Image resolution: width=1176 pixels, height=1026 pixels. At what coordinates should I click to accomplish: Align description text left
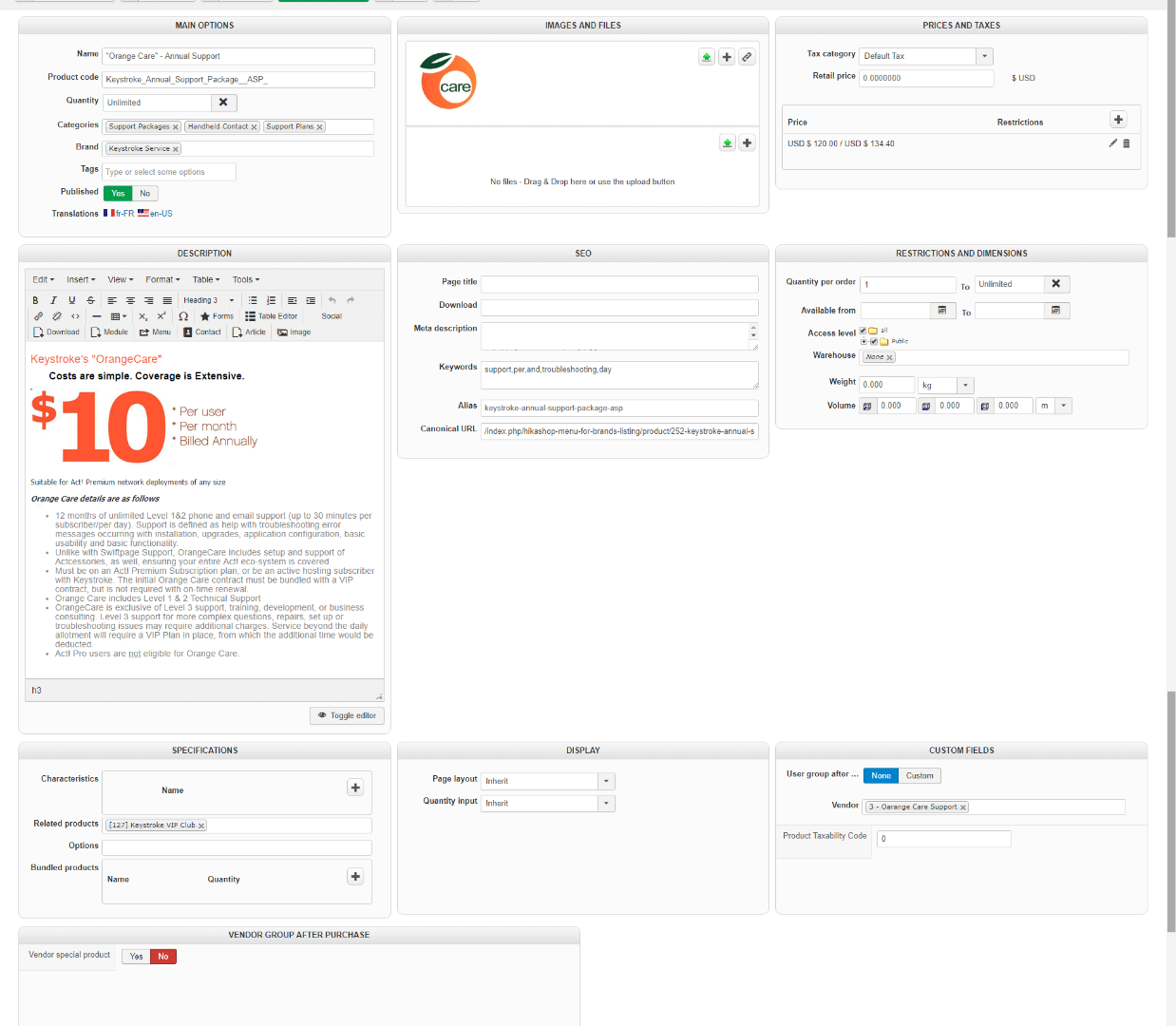pyautogui.click(x=112, y=300)
